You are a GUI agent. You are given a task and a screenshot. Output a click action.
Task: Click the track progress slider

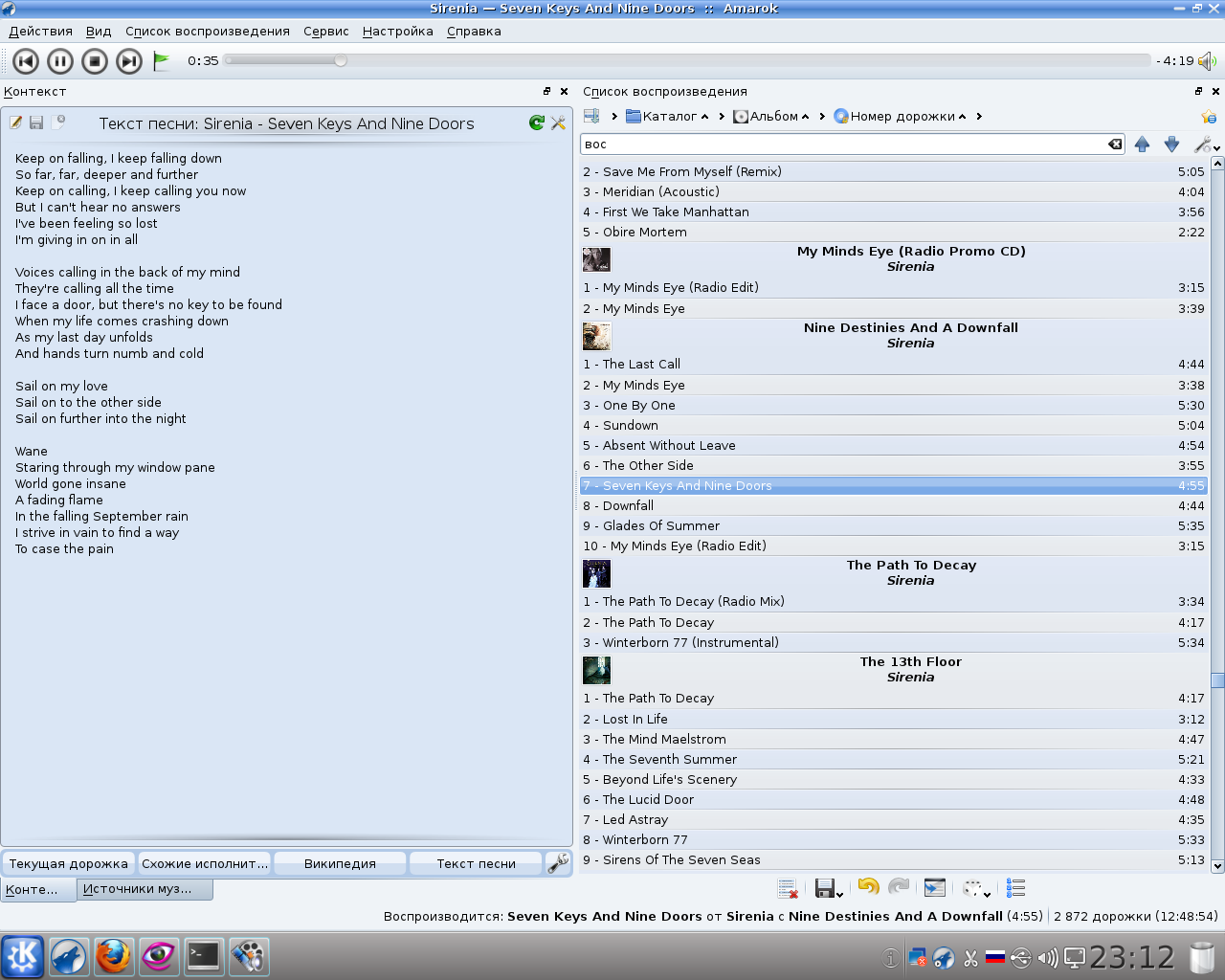point(687,60)
